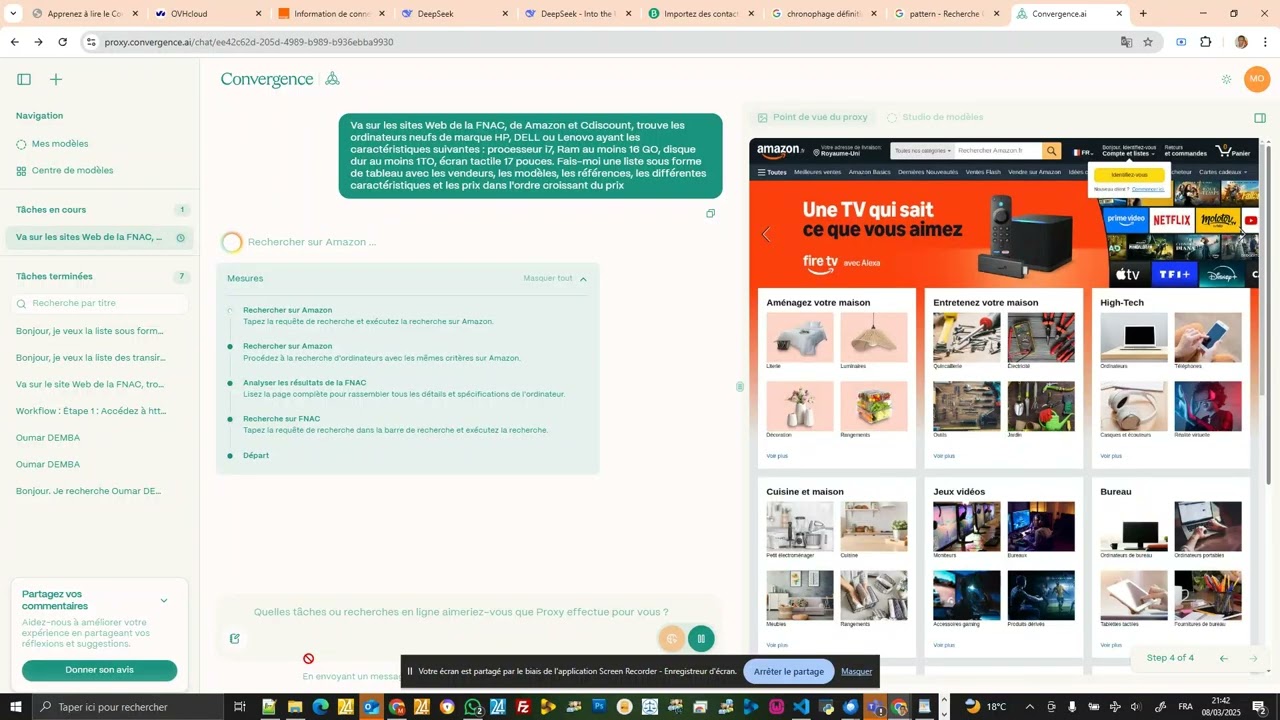Click the Recherche par titre search field
1280x720 pixels.
(x=100, y=303)
